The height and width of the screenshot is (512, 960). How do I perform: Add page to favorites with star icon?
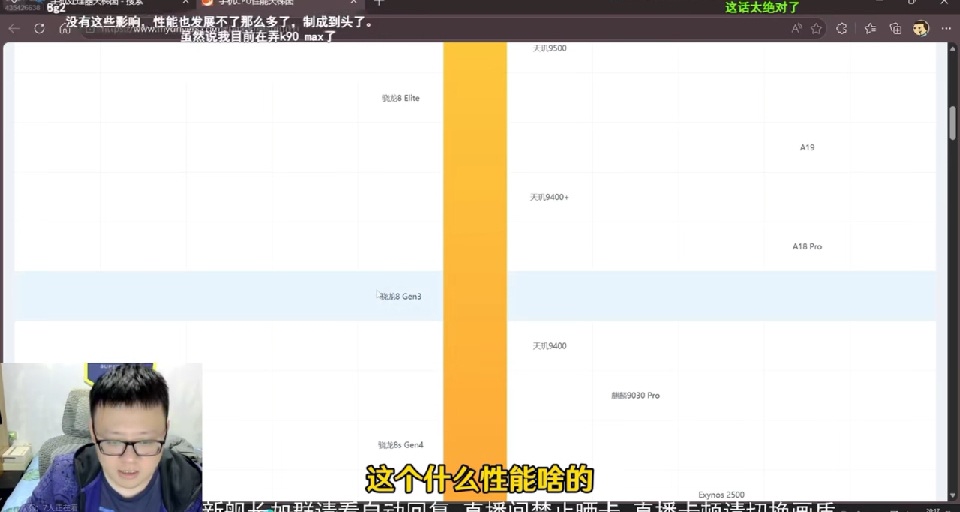pyautogui.click(x=816, y=28)
